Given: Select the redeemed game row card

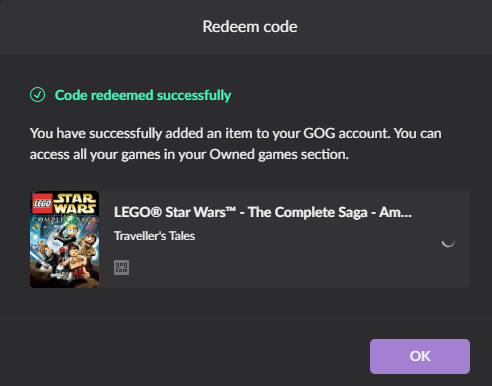Looking at the screenshot, I should (x=250, y=239).
